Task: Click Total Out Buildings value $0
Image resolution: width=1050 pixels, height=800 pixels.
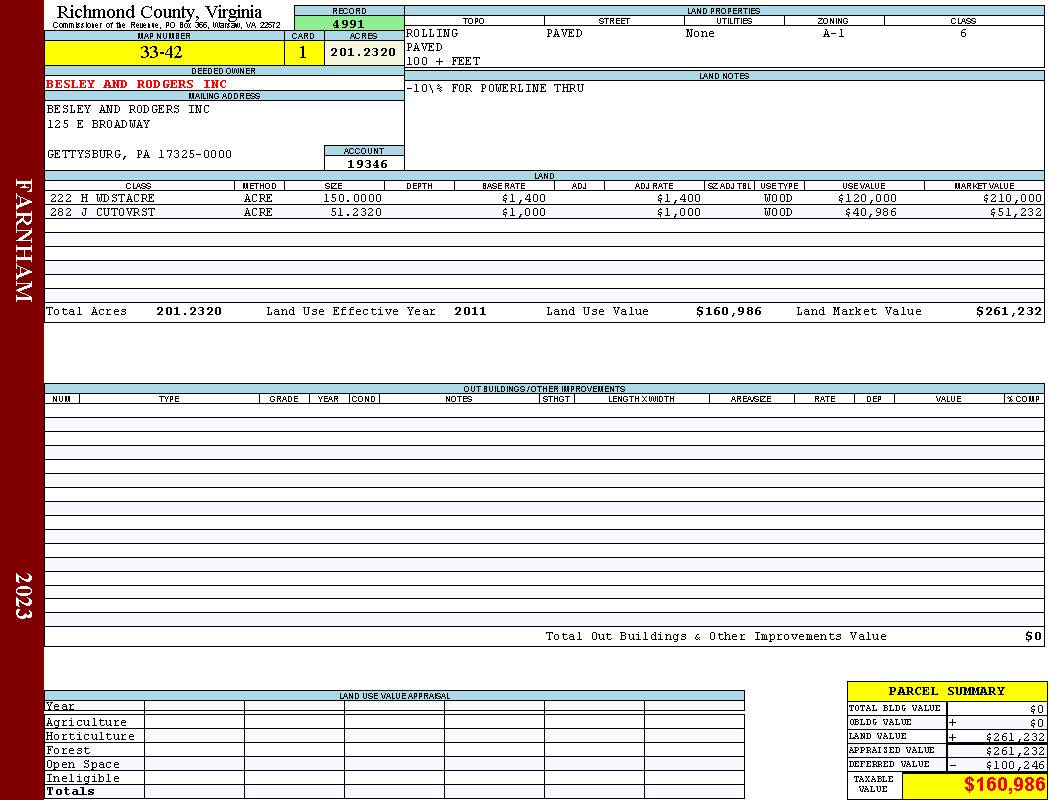Action: 1033,636
